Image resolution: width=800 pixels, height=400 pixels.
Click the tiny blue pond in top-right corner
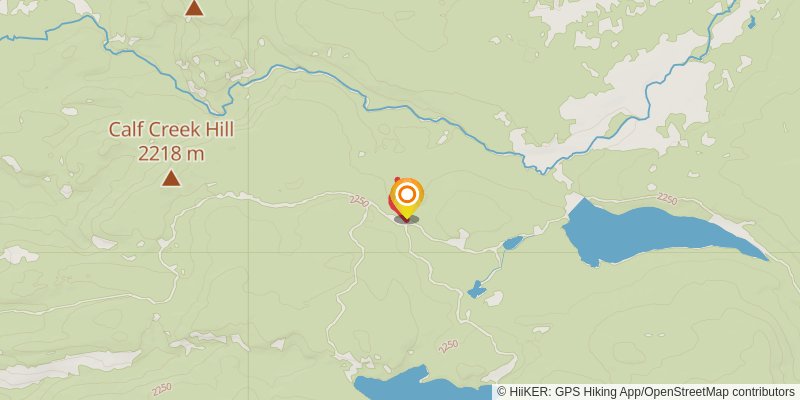tap(751, 22)
